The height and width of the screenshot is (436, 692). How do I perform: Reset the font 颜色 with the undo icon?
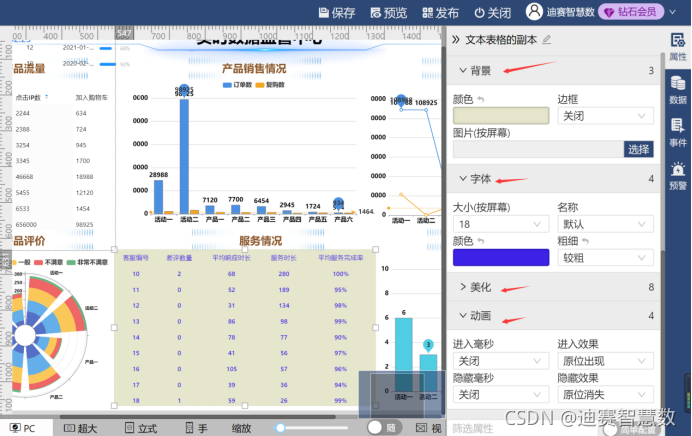481,241
